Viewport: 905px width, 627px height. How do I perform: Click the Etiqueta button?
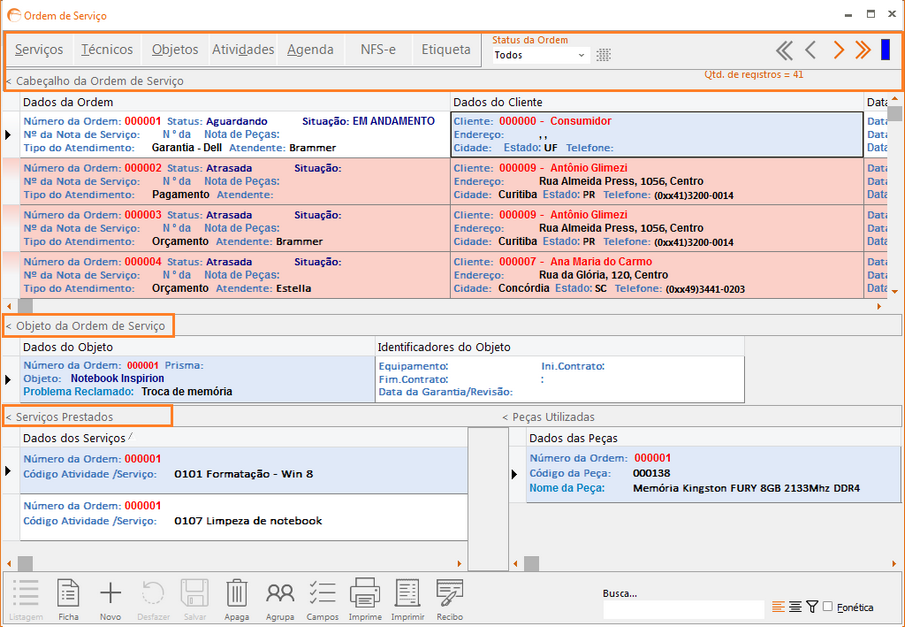pos(445,50)
